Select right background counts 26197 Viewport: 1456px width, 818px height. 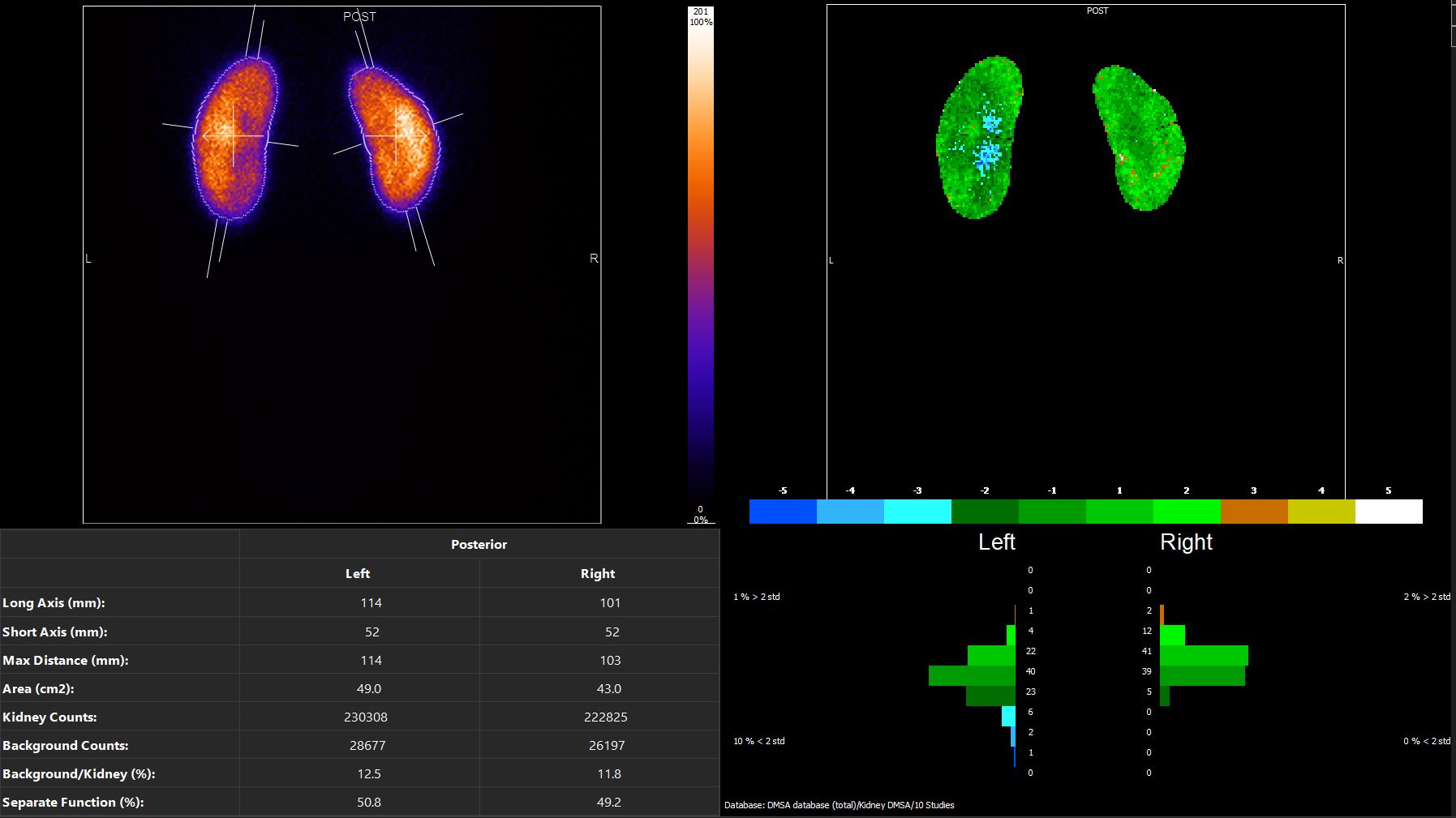pyautogui.click(x=608, y=745)
